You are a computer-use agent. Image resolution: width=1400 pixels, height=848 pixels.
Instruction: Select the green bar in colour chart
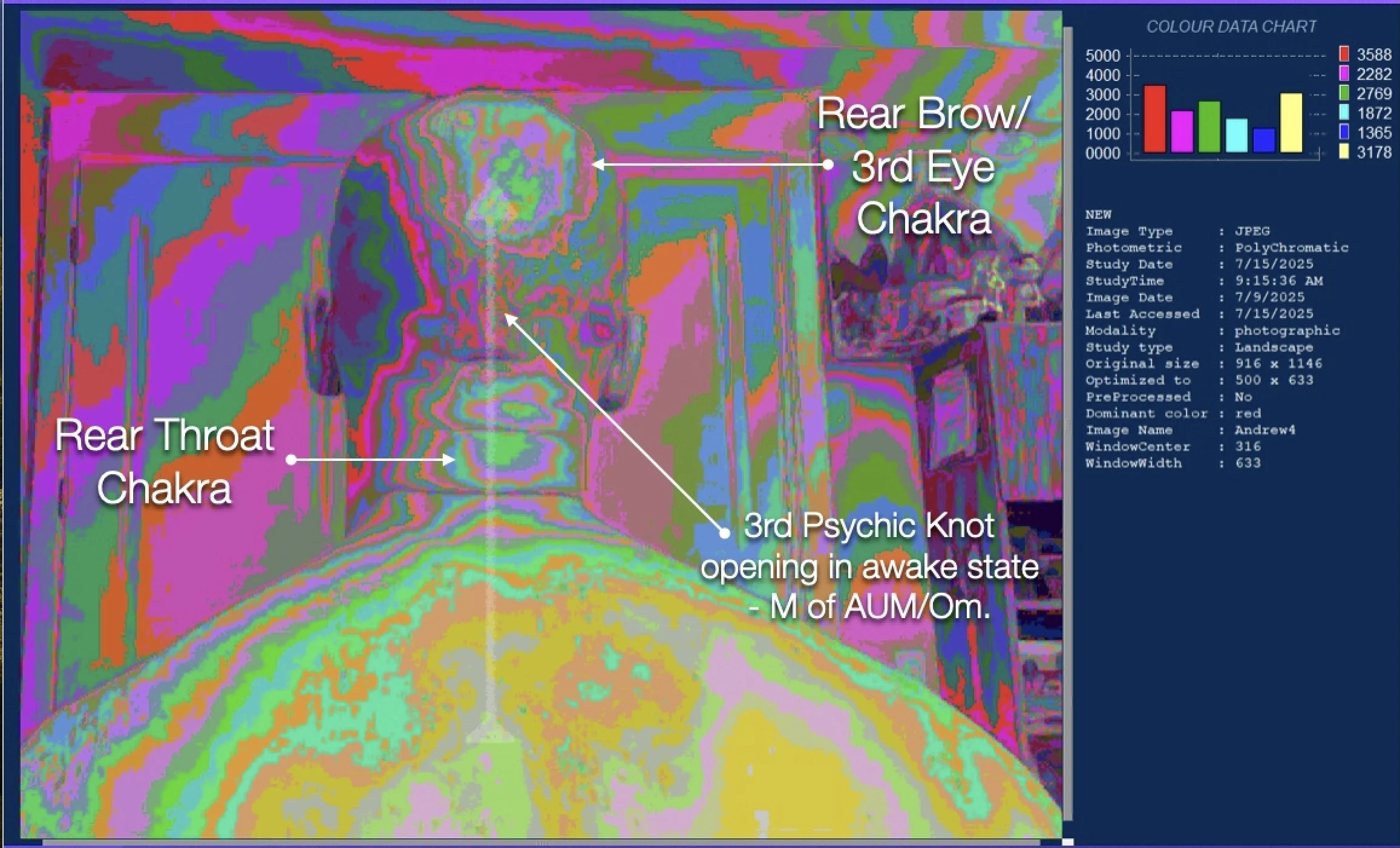1209,127
